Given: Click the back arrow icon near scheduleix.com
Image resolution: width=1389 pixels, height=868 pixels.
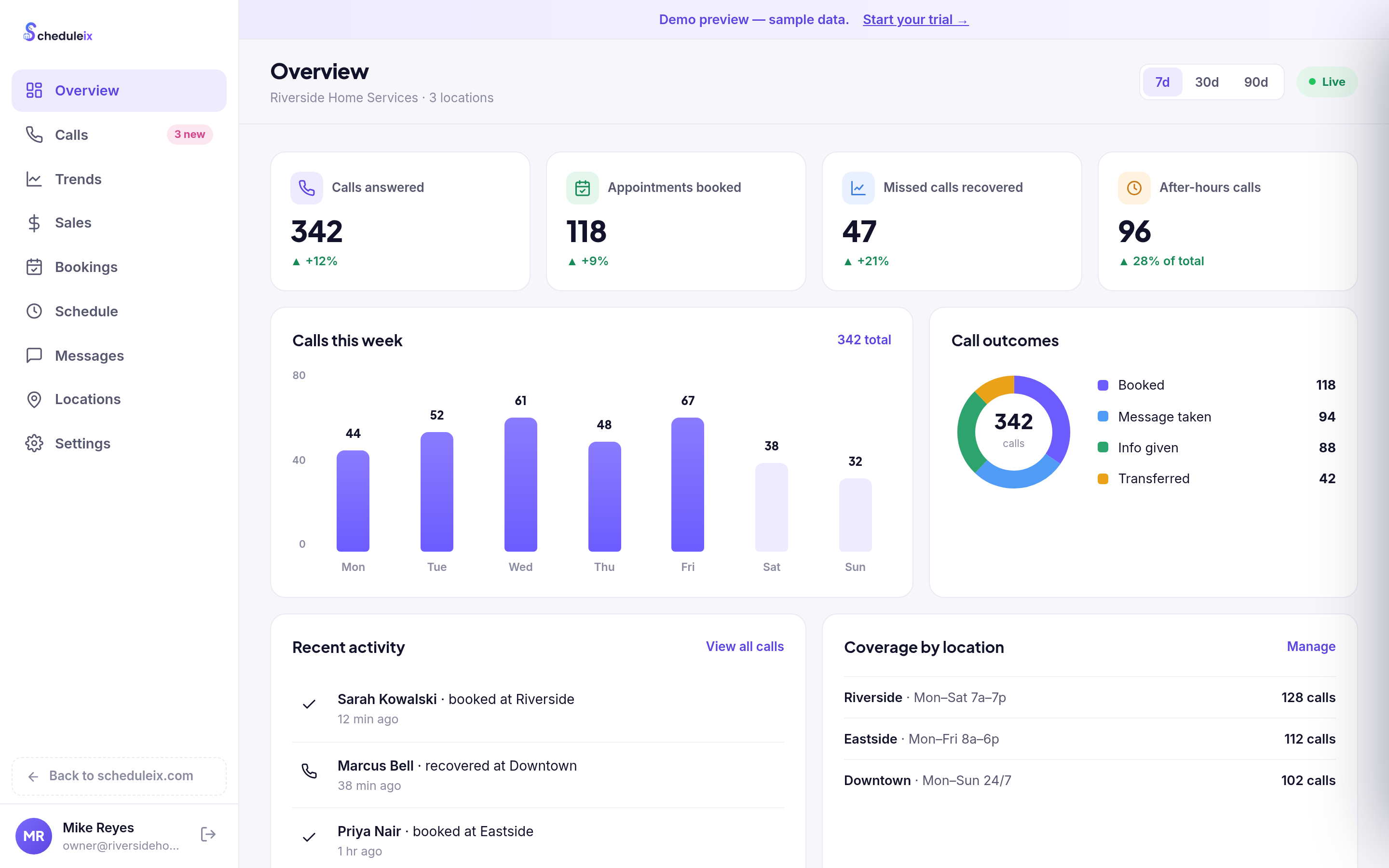Looking at the screenshot, I should [33, 776].
